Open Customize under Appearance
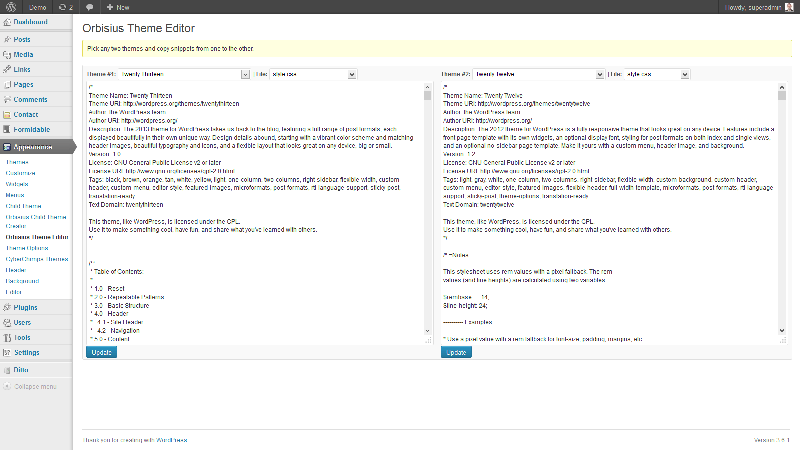The height and width of the screenshot is (450, 800). coord(20,173)
